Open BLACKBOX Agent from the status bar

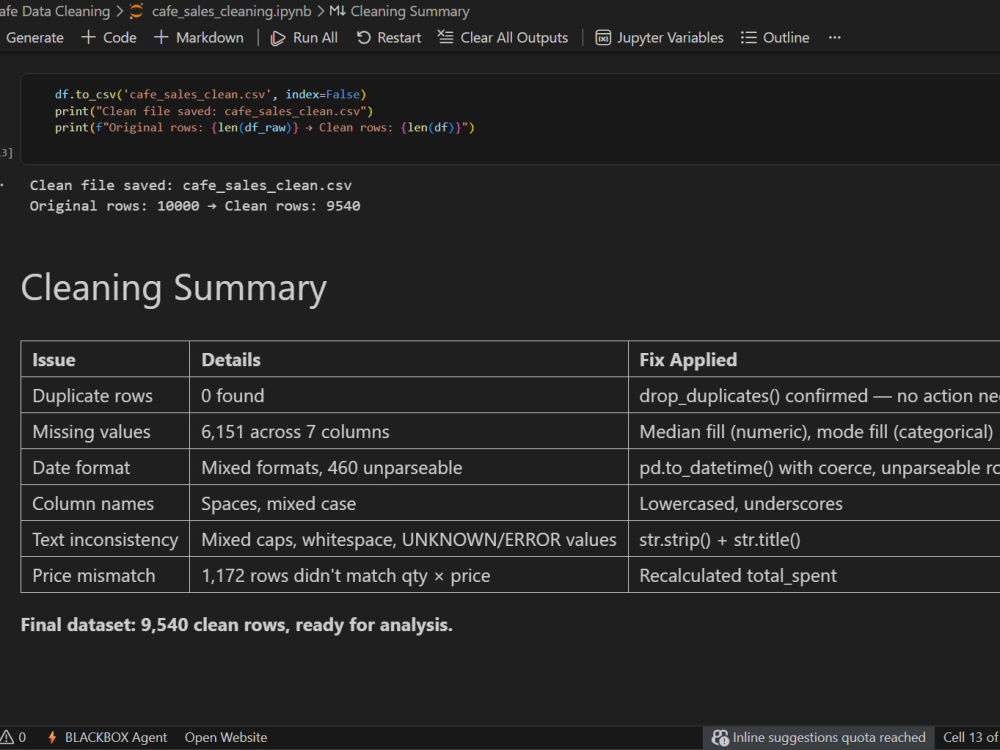[107, 737]
